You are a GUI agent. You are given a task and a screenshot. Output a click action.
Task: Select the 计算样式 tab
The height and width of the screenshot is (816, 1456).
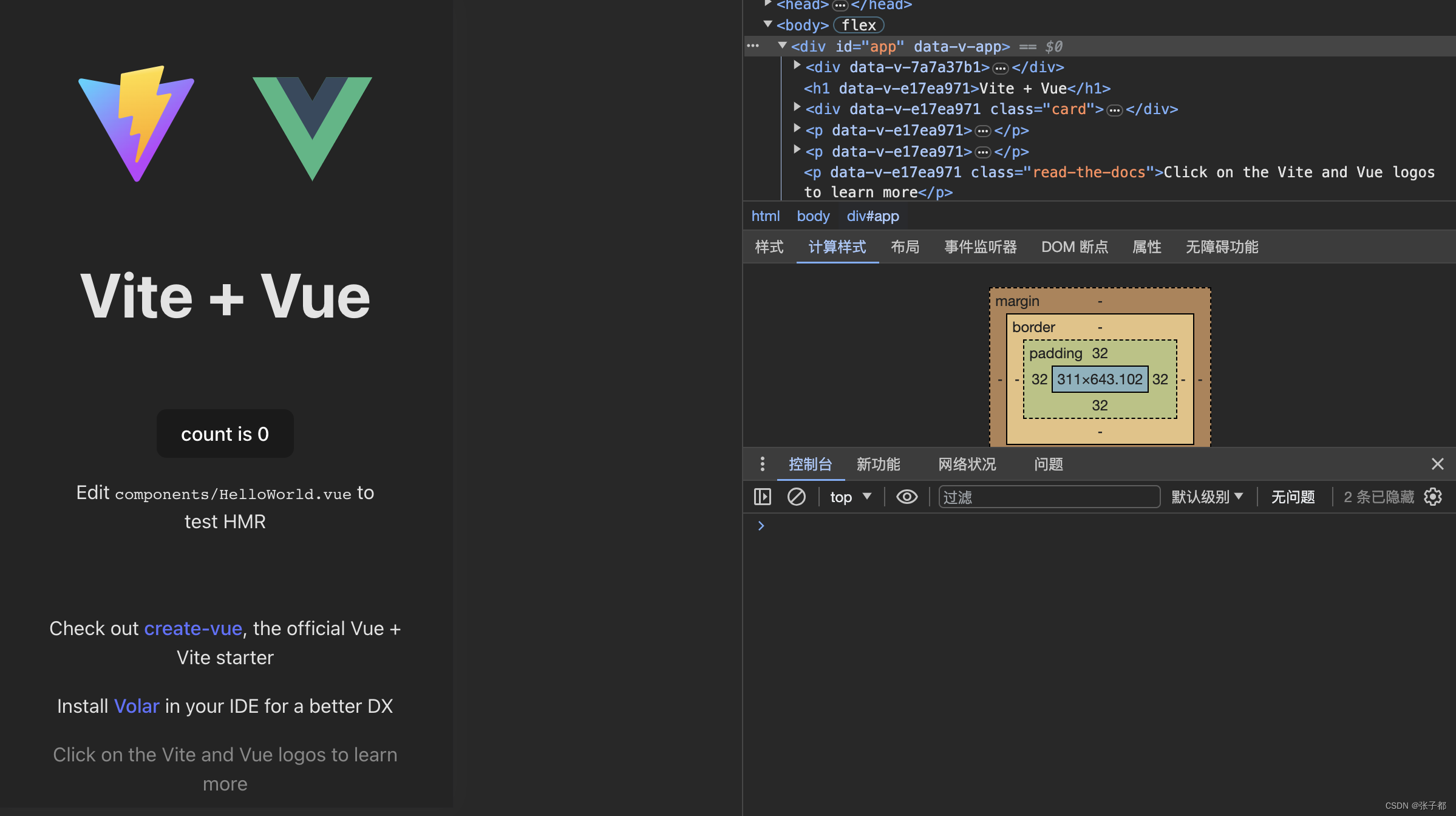pos(837,247)
